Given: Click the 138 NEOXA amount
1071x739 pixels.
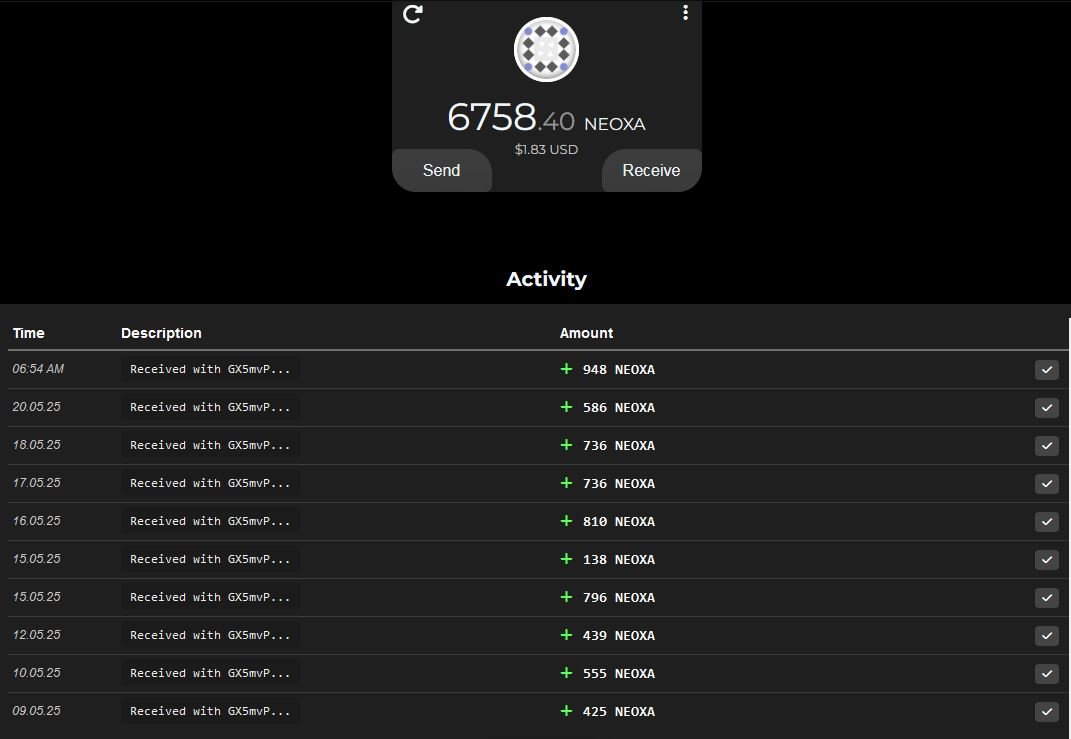Looking at the screenshot, I should coord(619,559).
